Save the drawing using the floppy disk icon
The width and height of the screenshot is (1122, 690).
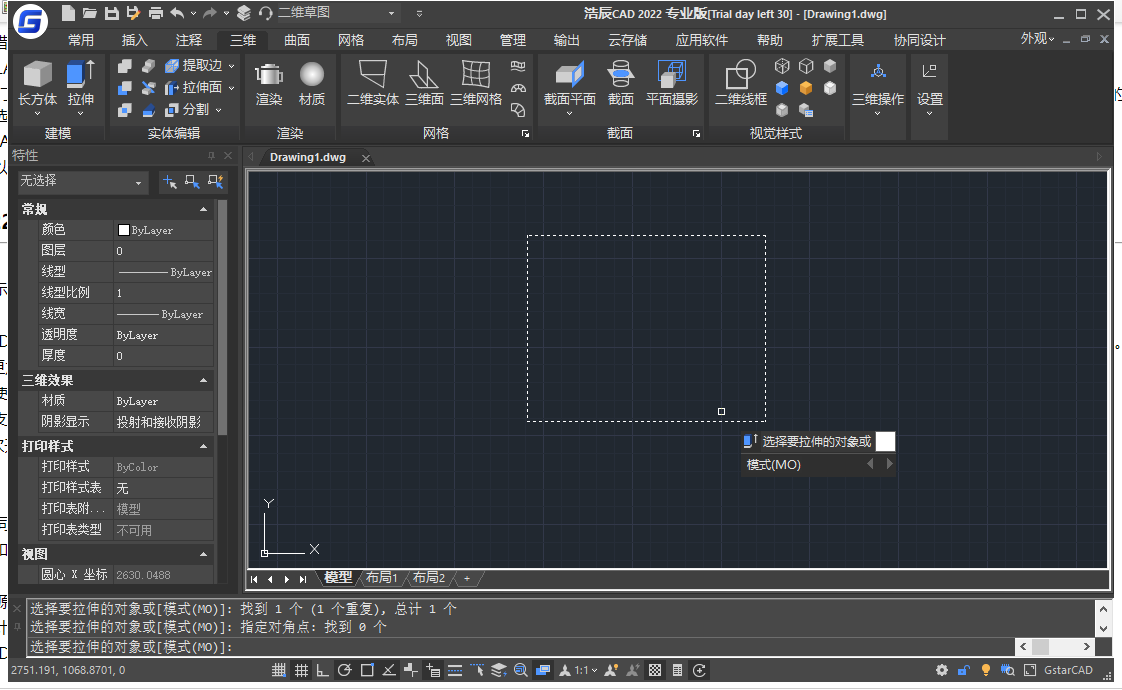(112, 13)
